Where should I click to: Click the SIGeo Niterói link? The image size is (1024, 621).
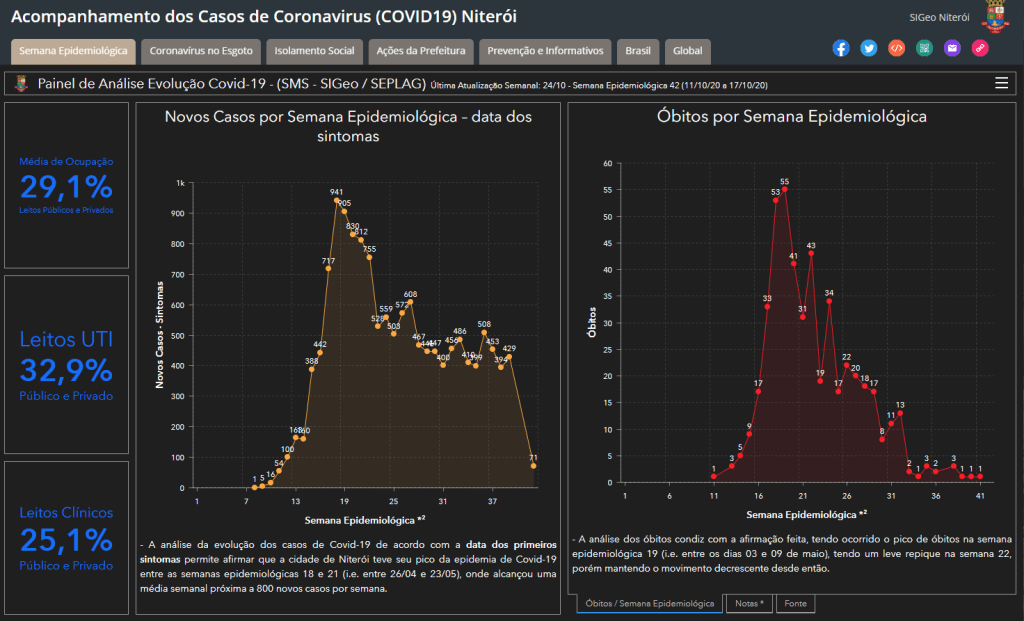939,18
